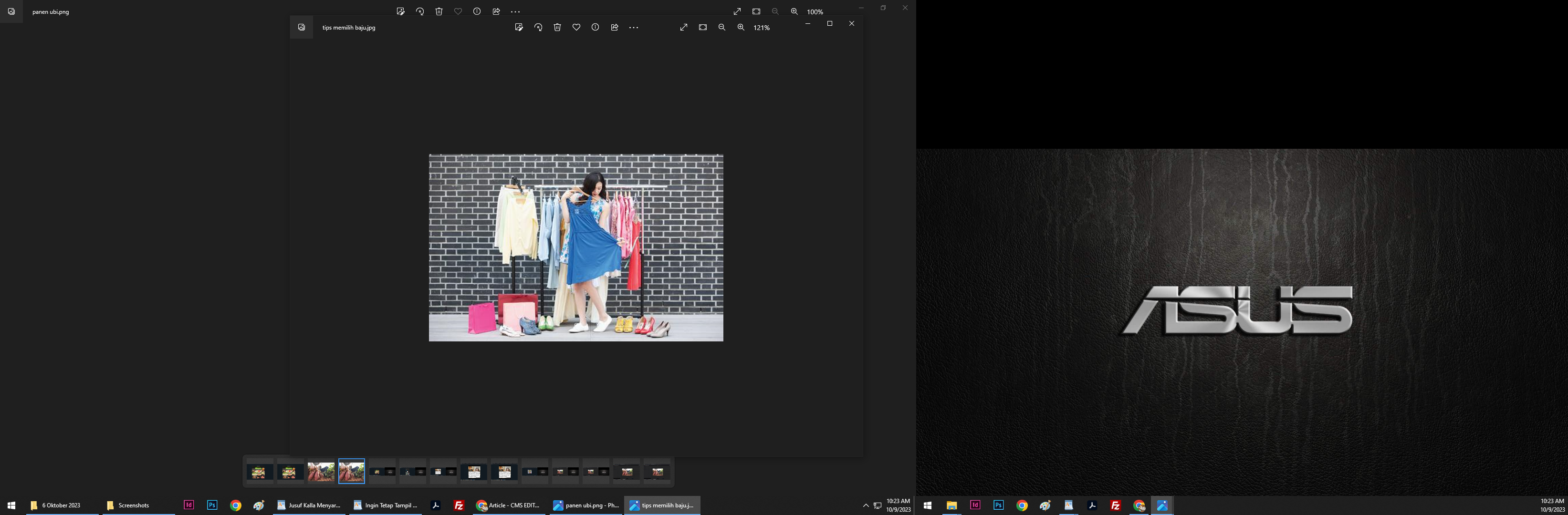Open the See more menu in panen ubi window
Viewport: 1568px width, 515px height.
pyautogui.click(x=515, y=11)
